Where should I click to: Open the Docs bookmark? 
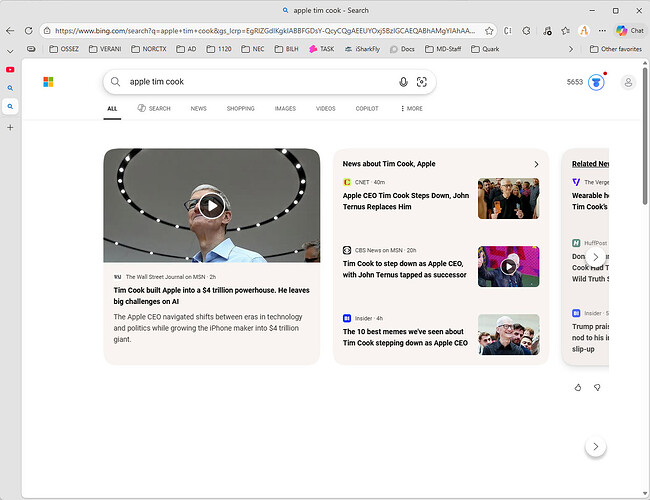402,49
